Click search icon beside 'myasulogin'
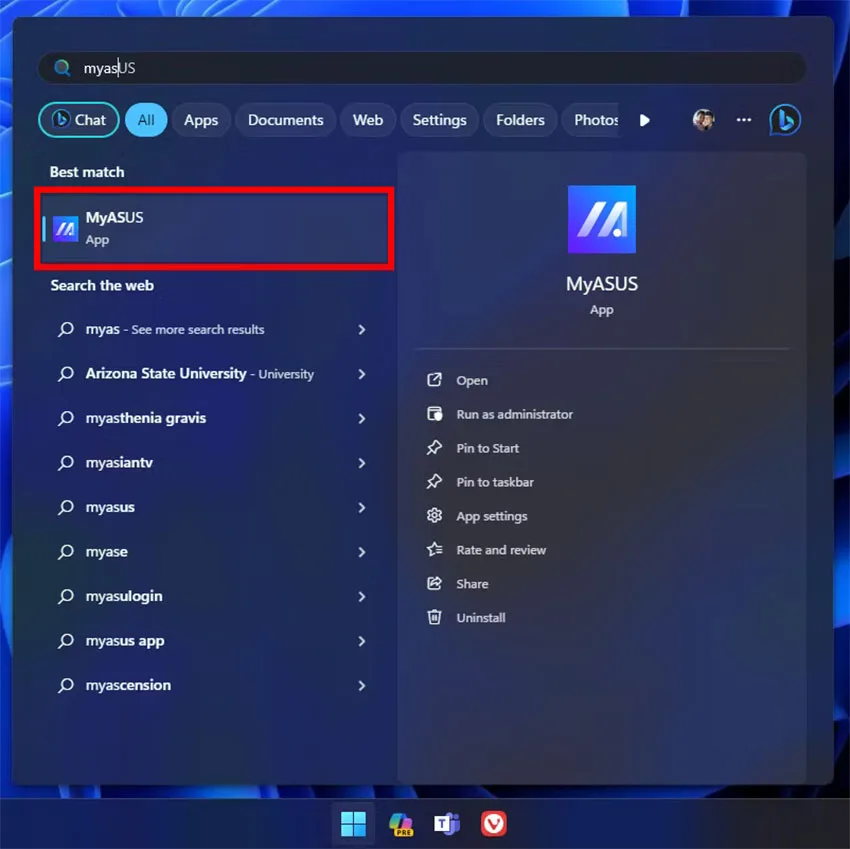Viewport: 850px width, 849px height. point(66,596)
